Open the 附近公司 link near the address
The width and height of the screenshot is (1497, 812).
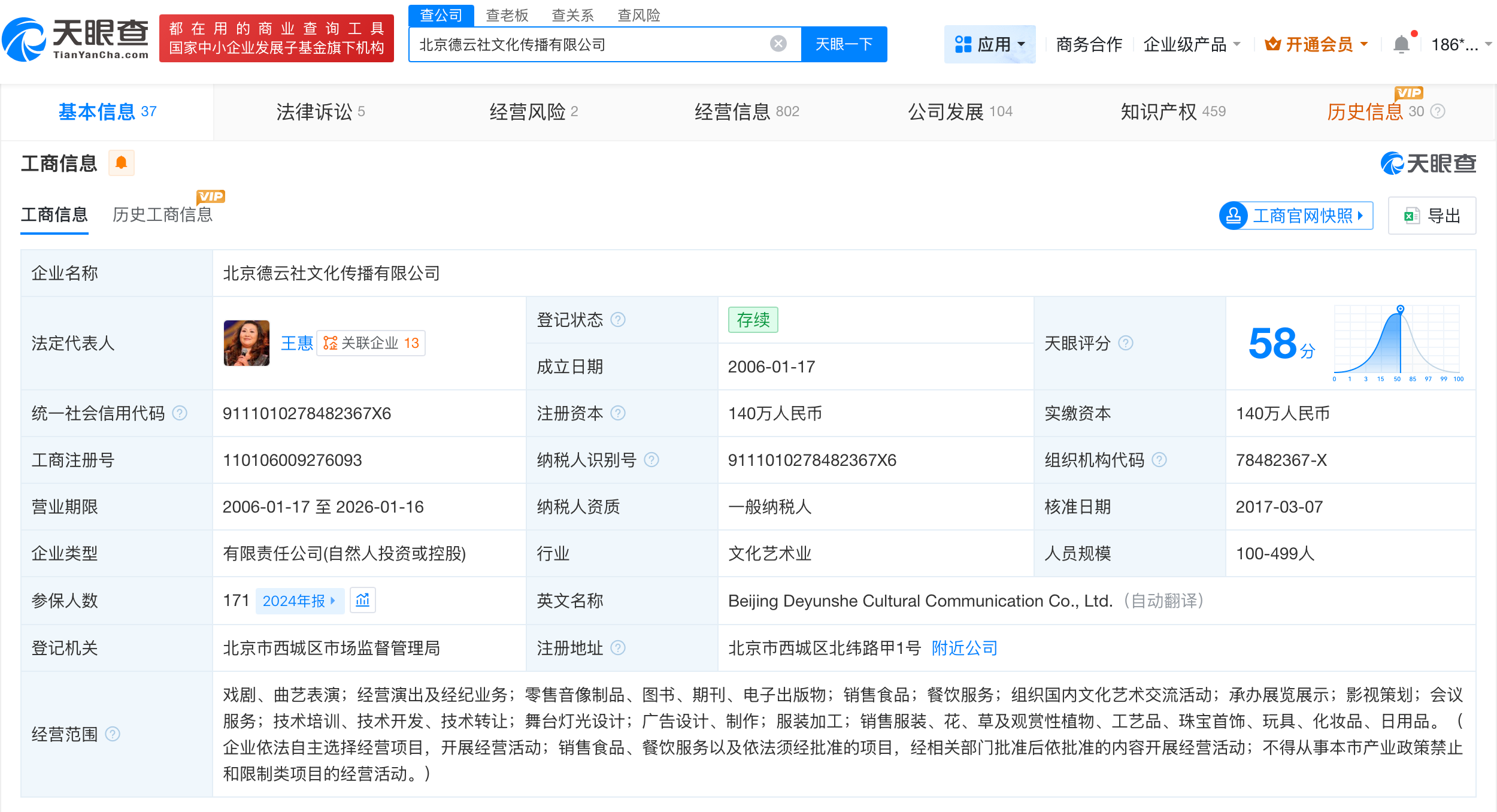tap(963, 648)
